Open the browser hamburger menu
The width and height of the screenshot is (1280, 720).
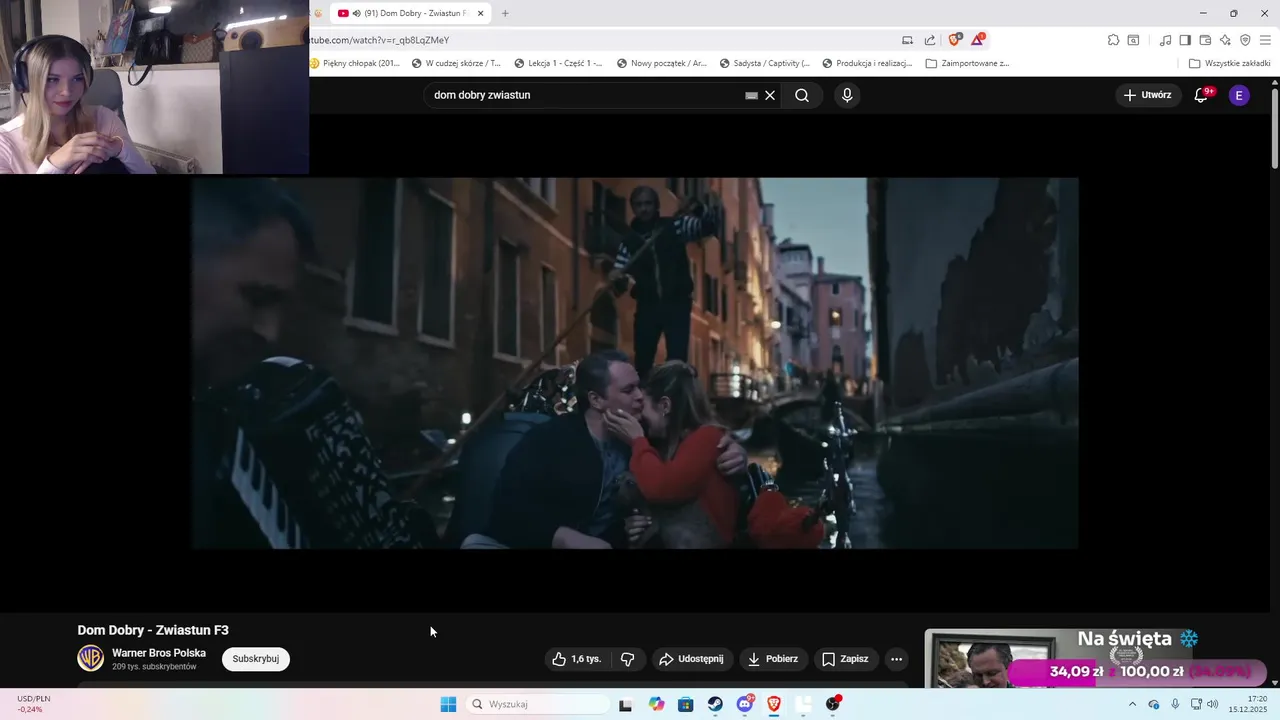tap(1265, 40)
